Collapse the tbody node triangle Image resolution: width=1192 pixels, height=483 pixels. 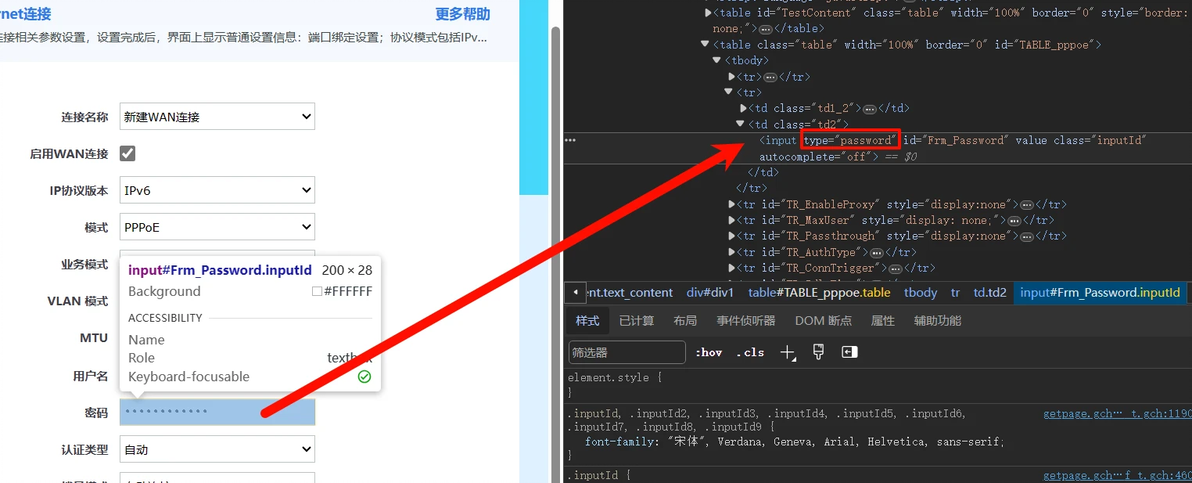click(x=717, y=61)
